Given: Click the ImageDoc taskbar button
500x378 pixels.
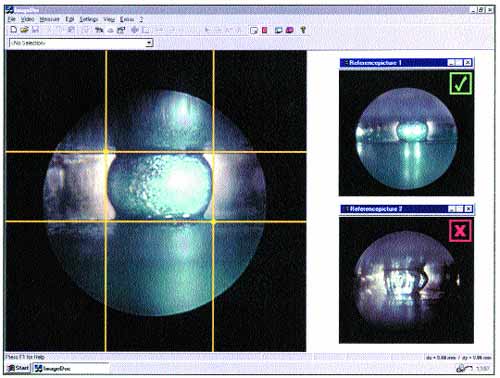Looking at the screenshot, I should [x=70, y=368].
